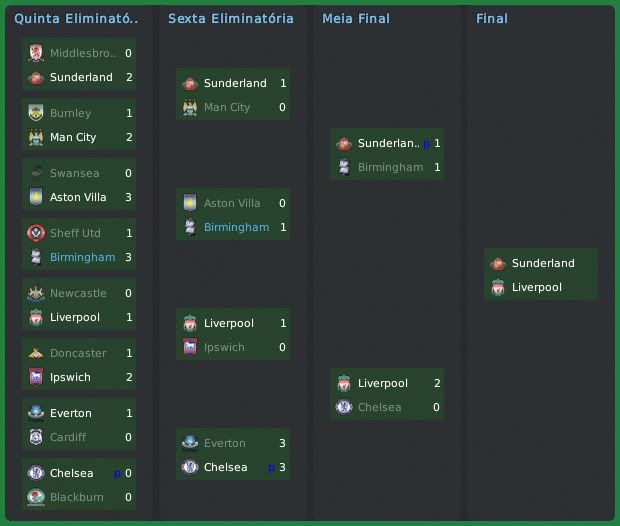The image size is (620, 526).
Task: Click Sunderland badge in the Final
Action: [498, 263]
